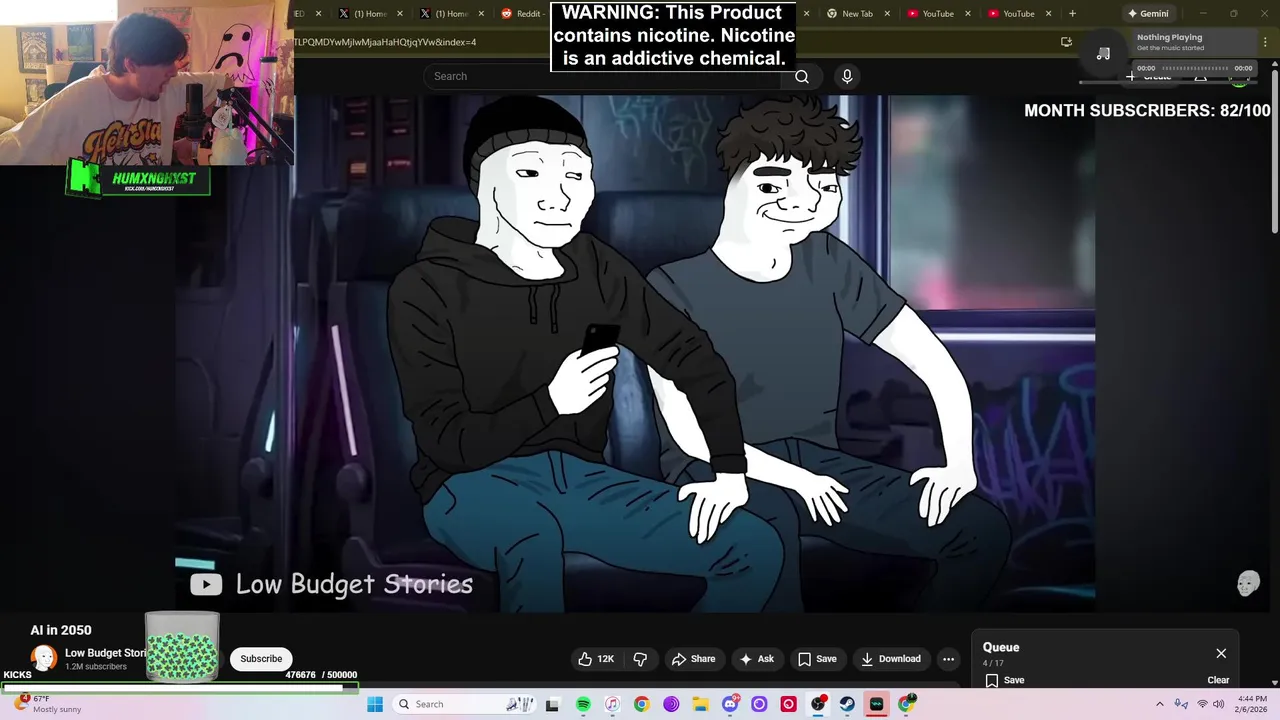The width and height of the screenshot is (1280, 720).
Task: Click the search magnifier button
Action: pyautogui.click(x=802, y=76)
